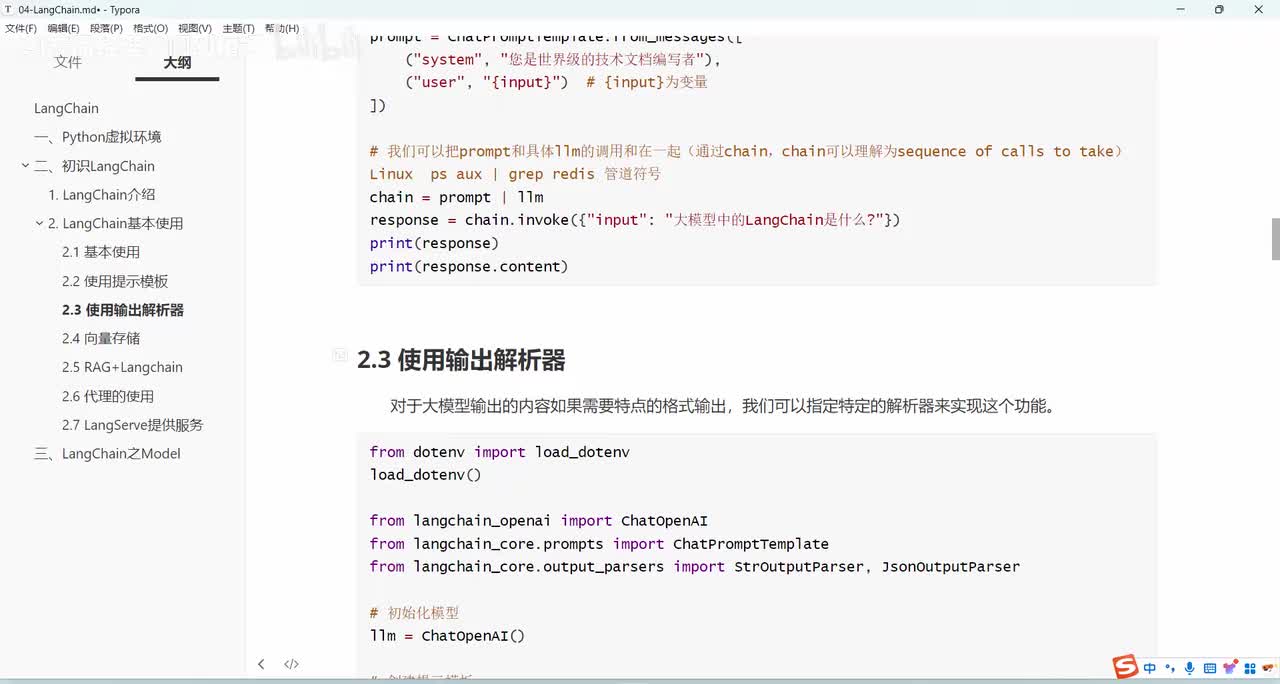The width and height of the screenshot is (1280, 684).
Task: Click the 'print(response)' code line
Action: (434, 243)
